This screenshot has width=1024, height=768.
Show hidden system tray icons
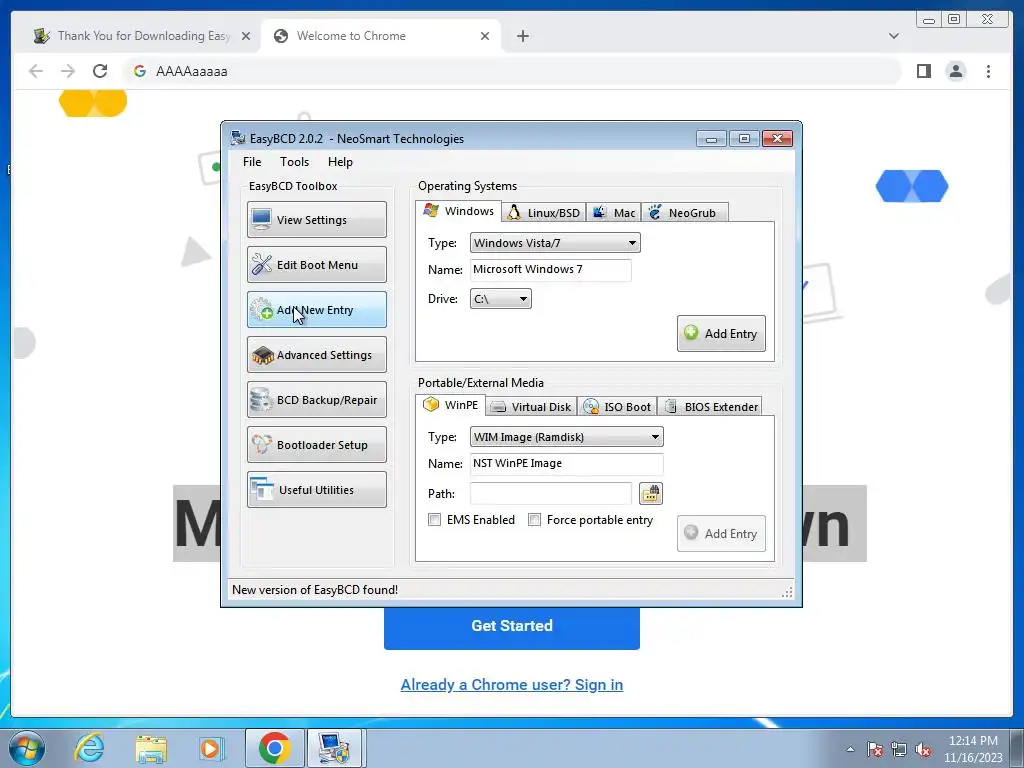(x=850, y=749)
